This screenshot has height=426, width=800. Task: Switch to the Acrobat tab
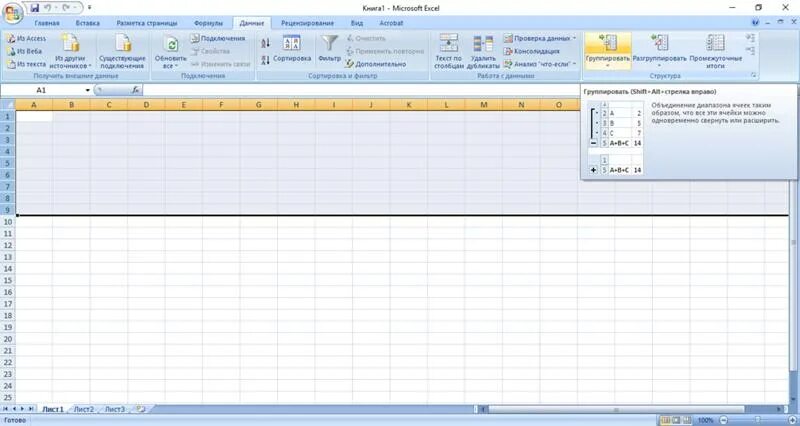[391, 23]
